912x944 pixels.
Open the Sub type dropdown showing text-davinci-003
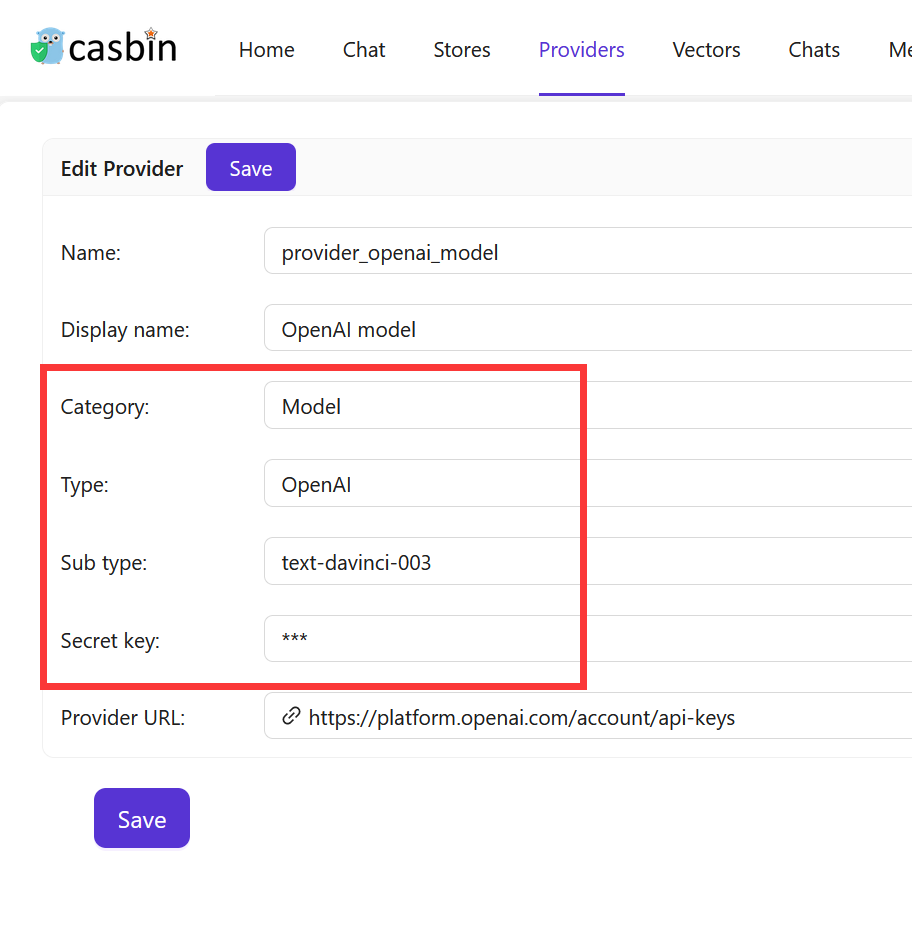(x=420, y=562)
